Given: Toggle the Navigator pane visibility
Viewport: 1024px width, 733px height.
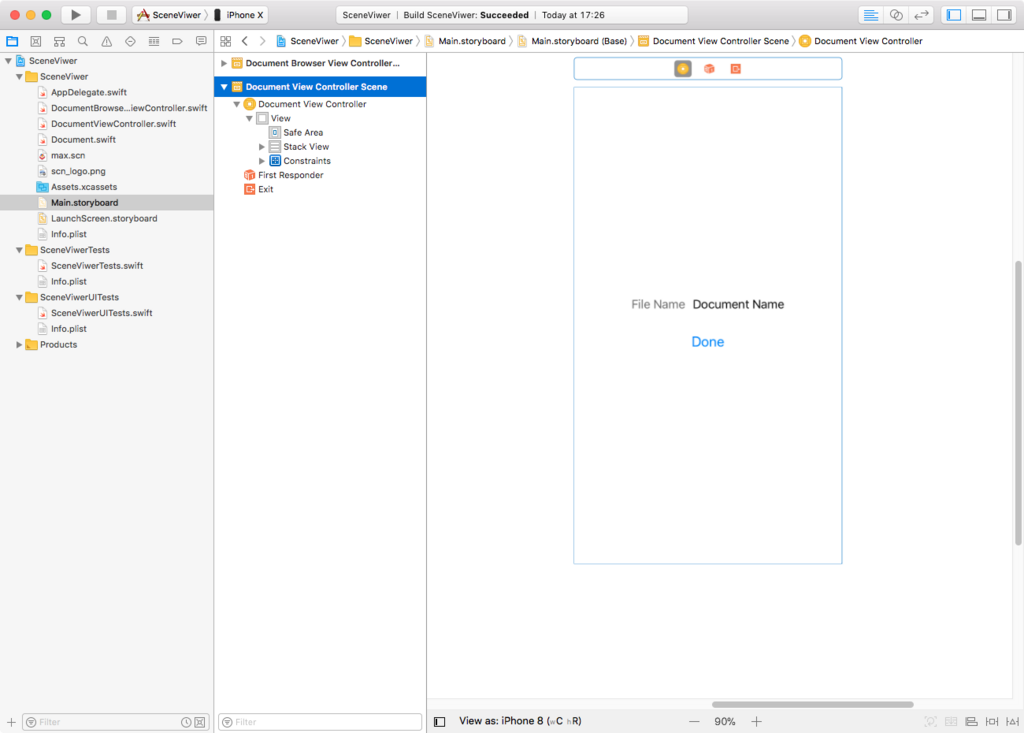Looking at the screenshot, I should point(954,14).
